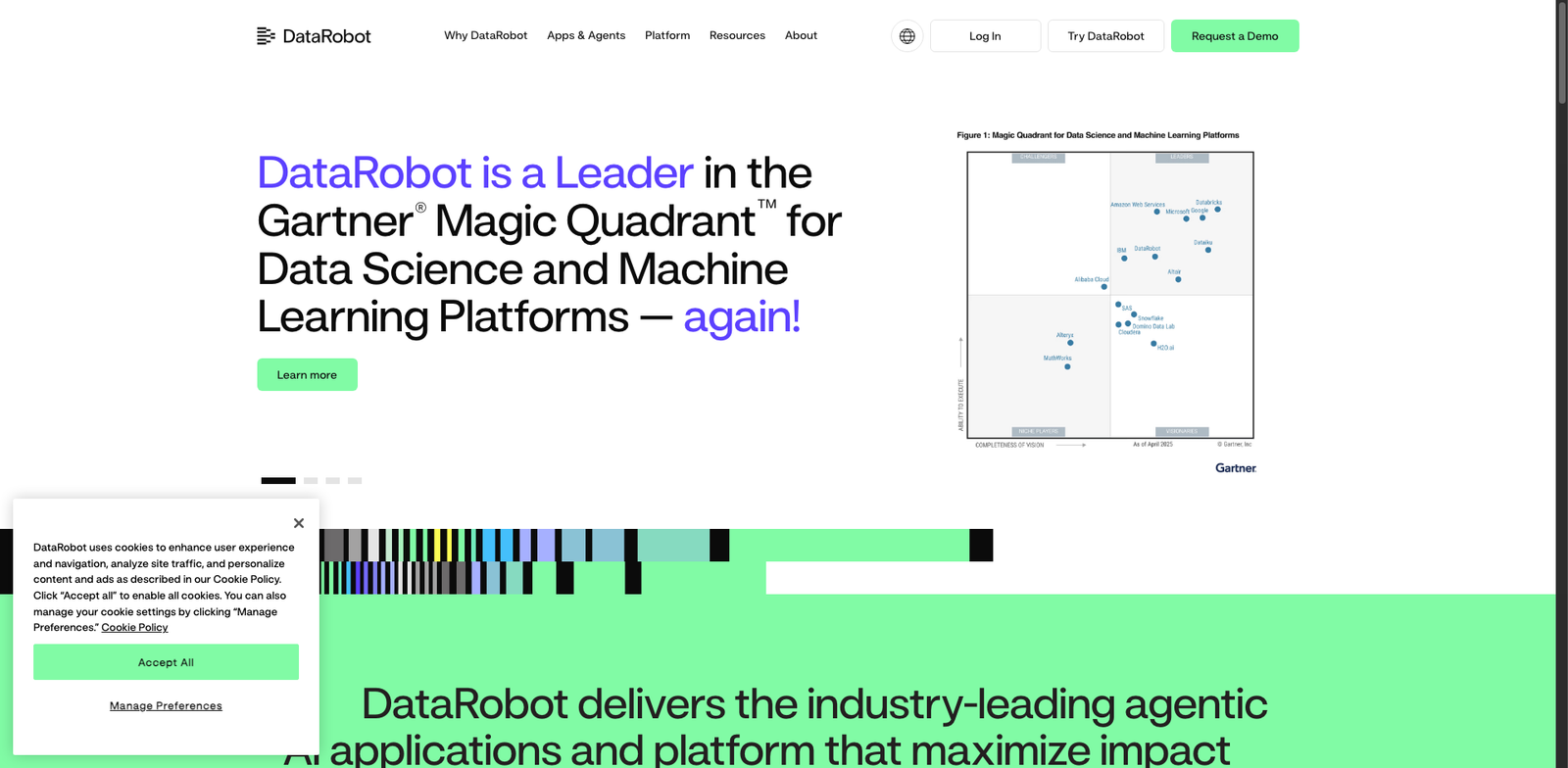Screen dimensions: 1568x768
Task: Click the 'DataRobot is a Leader' headline text
Action: click(x=475, y=172)
